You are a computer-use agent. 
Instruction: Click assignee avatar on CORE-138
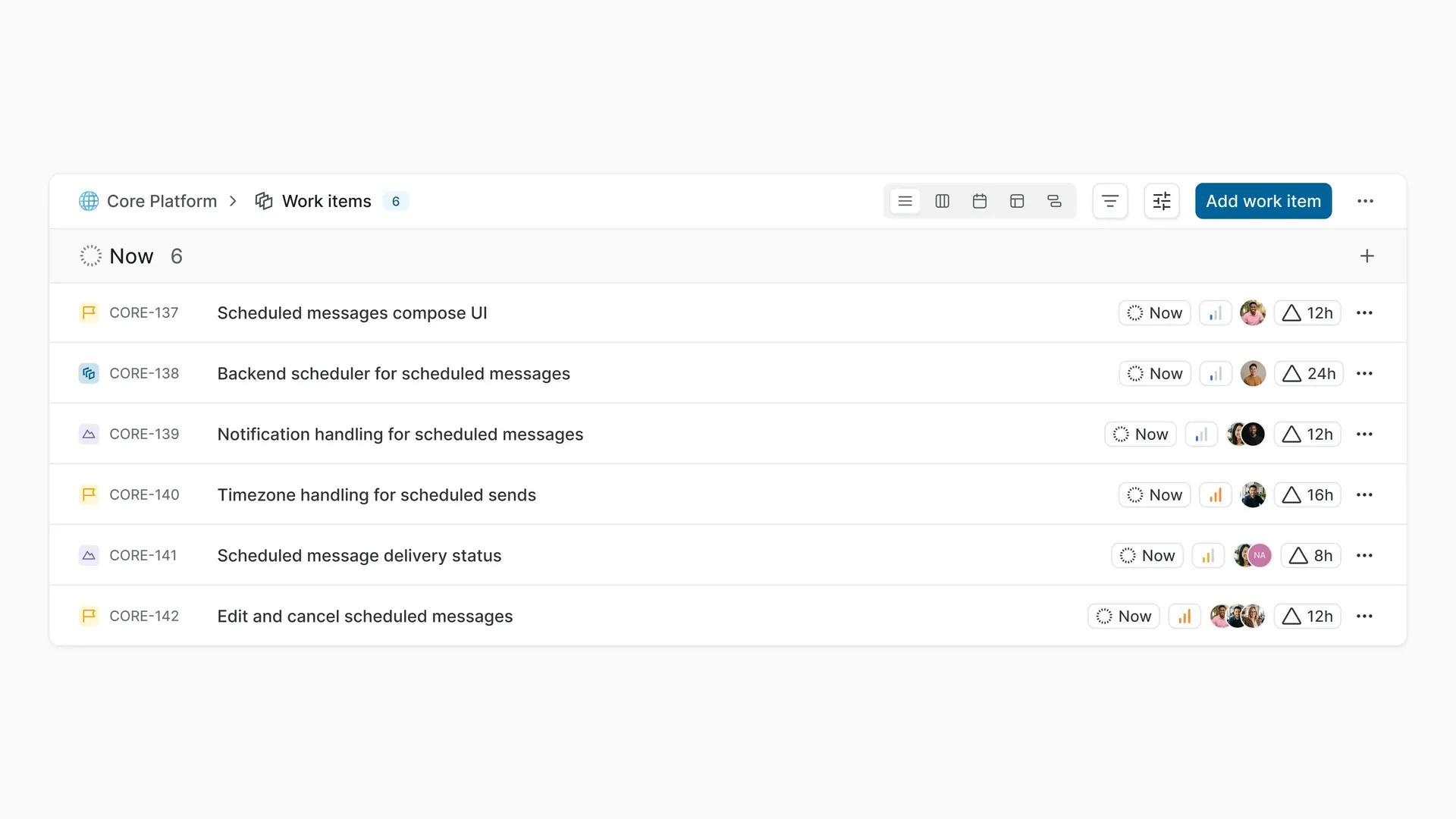click(x=1253, y=374)
